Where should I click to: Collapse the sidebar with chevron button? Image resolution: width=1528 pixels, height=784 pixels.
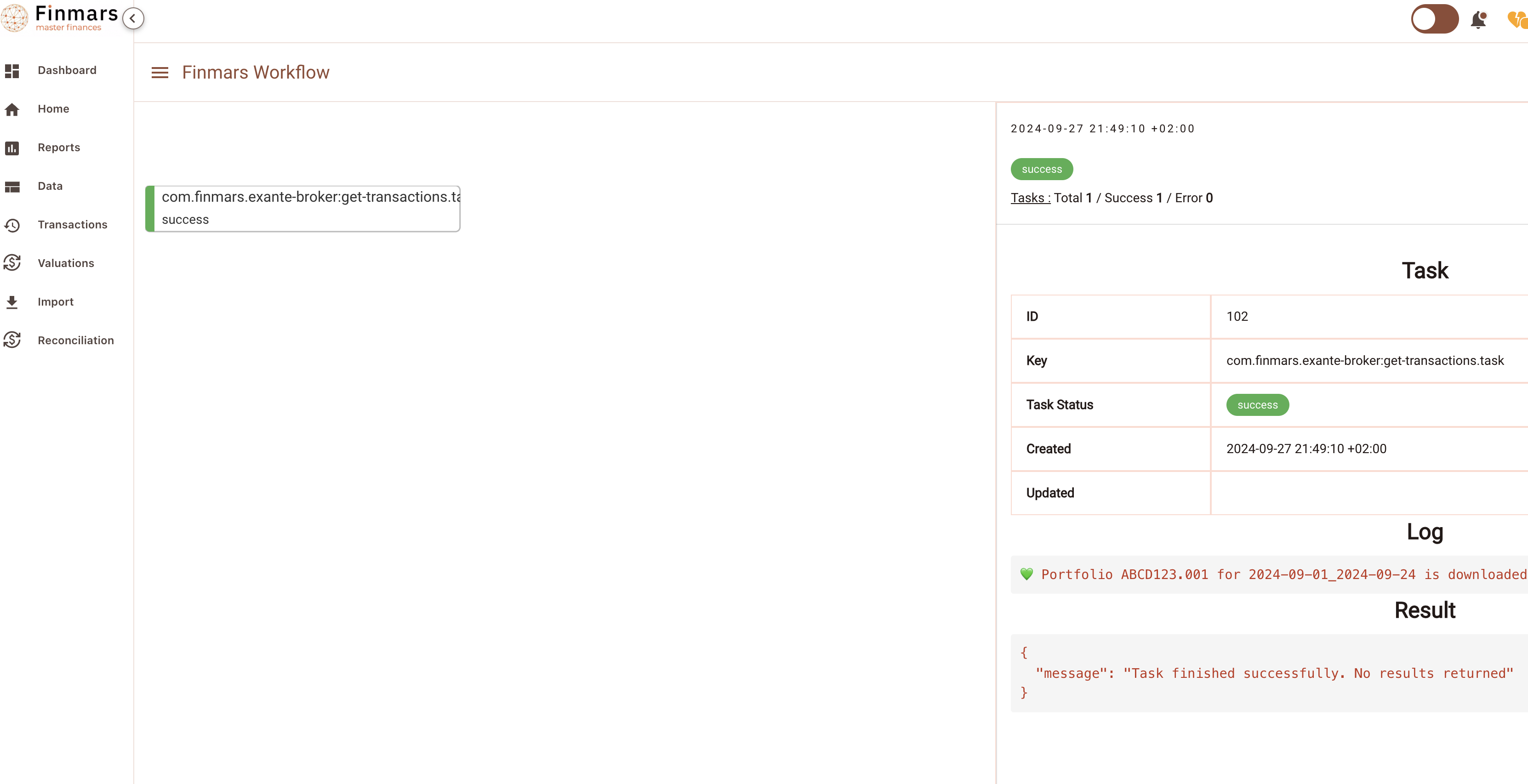click(133, 18)
